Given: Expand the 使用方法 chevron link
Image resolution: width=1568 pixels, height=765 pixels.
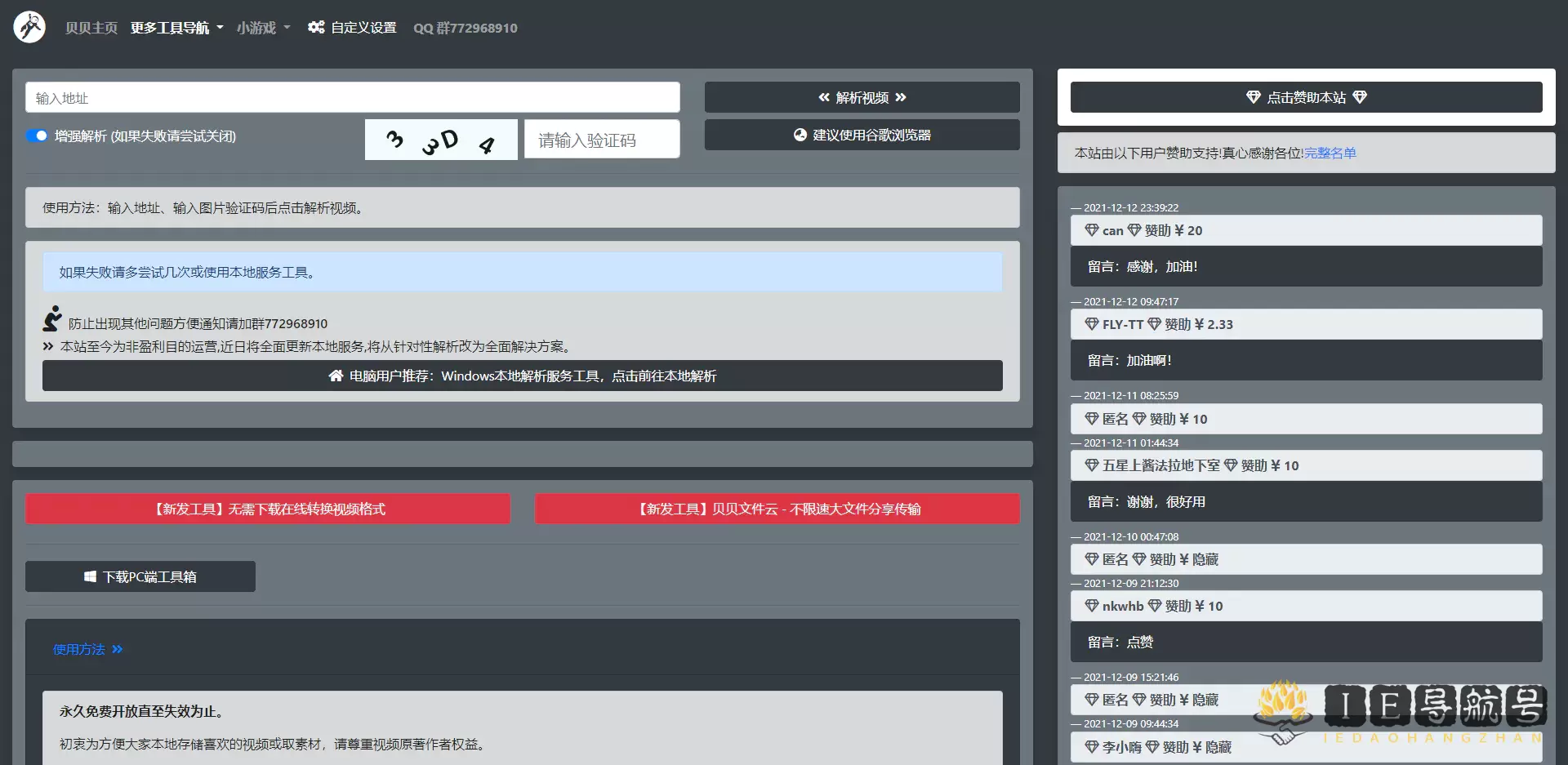Looking at the screenshot, I should click(x=117, y=649).
